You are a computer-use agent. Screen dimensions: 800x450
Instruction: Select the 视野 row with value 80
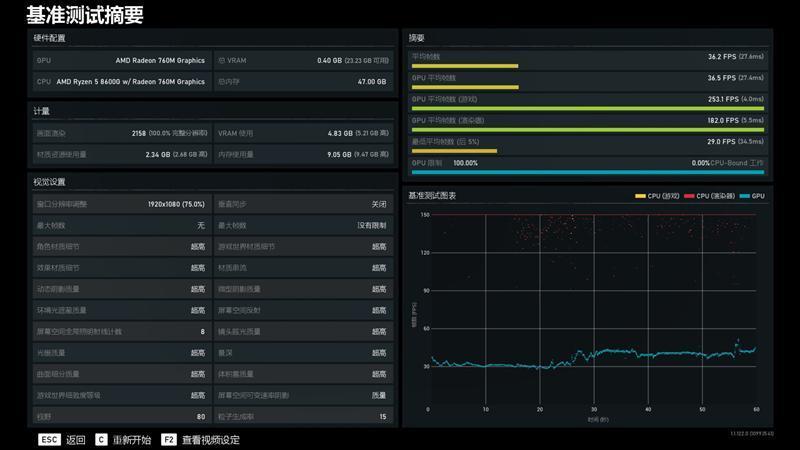point(121,416)
